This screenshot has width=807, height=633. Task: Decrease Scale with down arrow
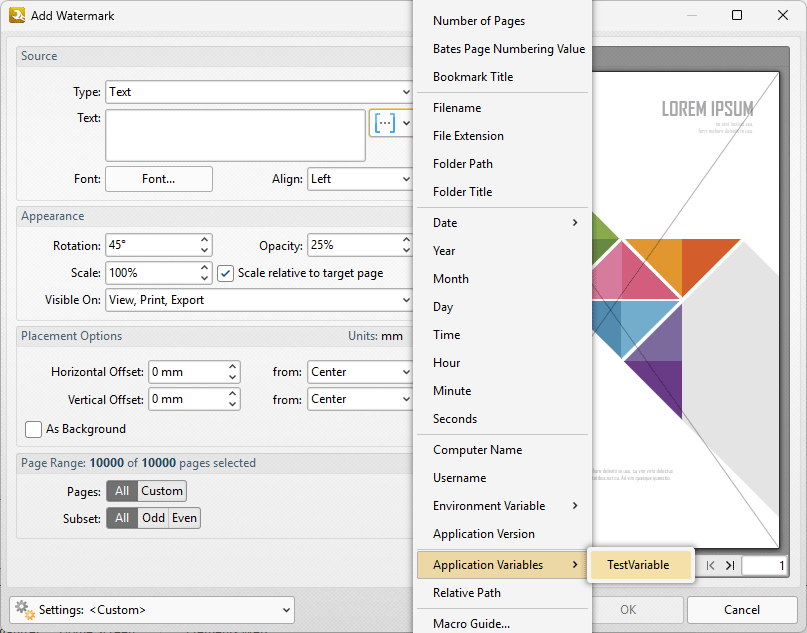click(x=204, y=278)
